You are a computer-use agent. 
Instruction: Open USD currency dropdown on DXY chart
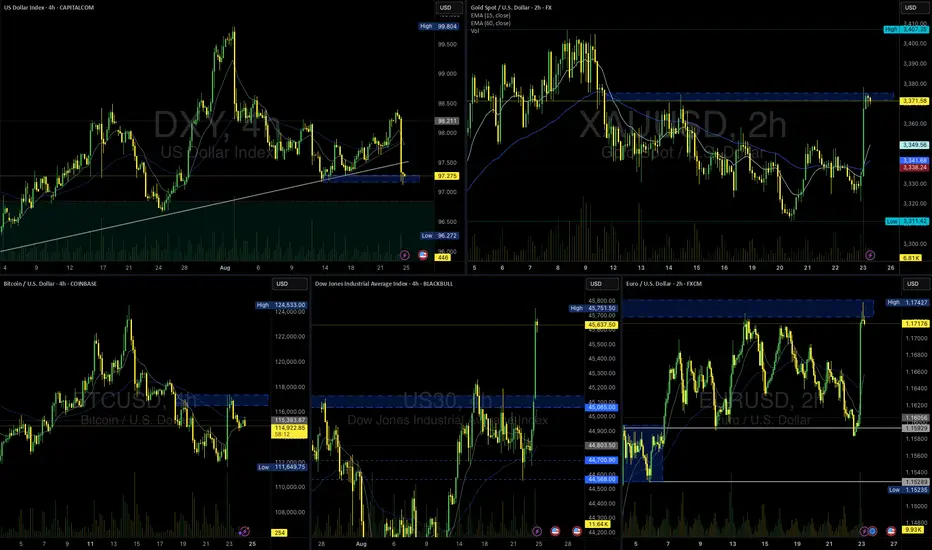451,8
